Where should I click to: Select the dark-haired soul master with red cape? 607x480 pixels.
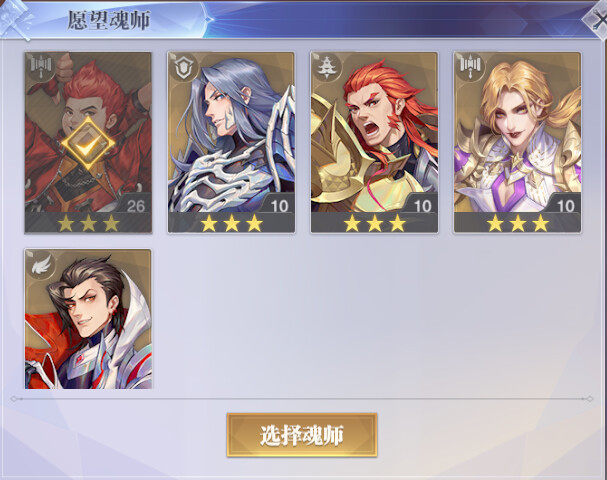(x=88, y=319)
